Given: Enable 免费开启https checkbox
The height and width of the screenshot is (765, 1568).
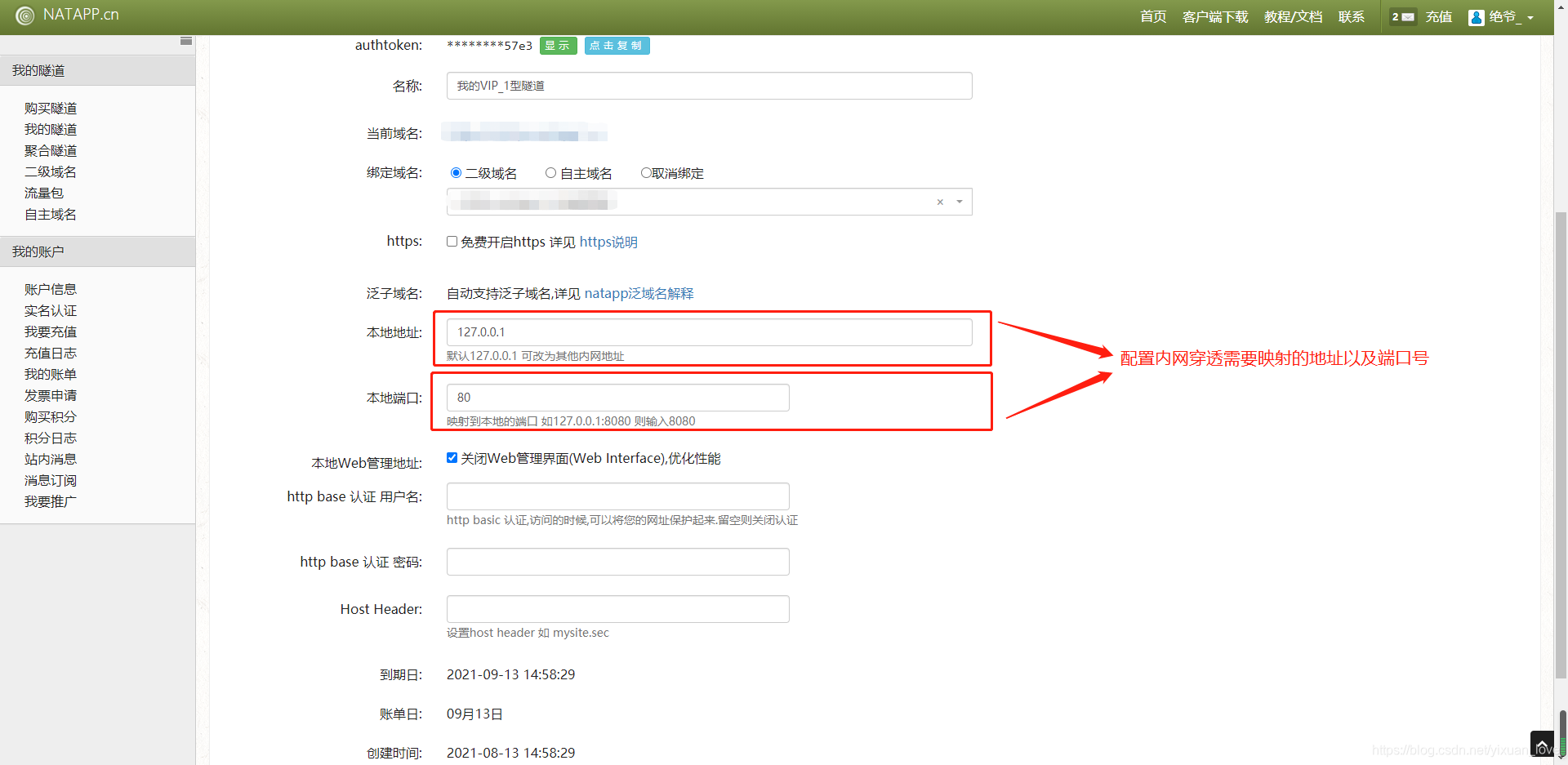Looking at the screenshot, I should coord(452,242).
